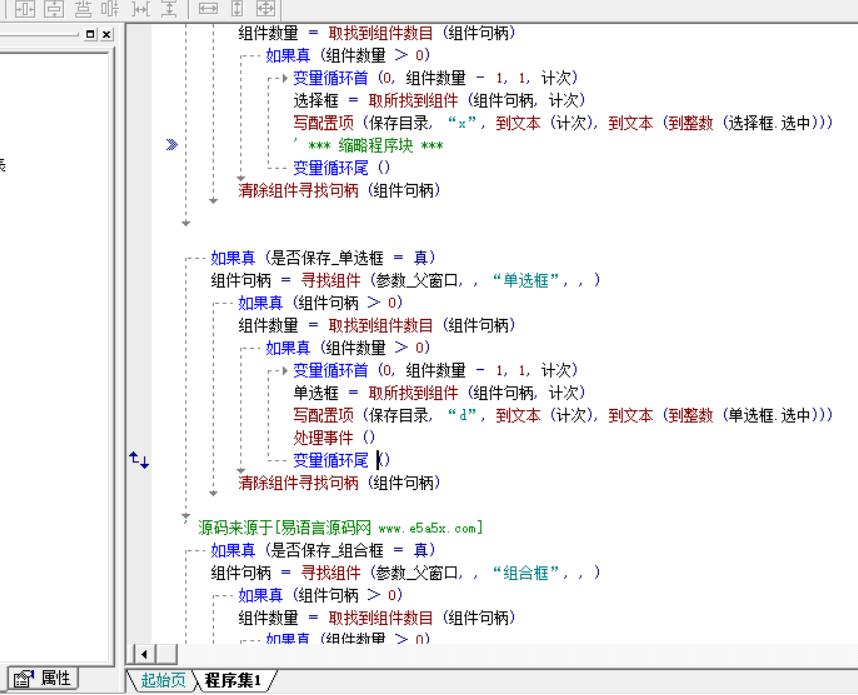Click the '处理事件 ()' code line
The image size is (858, 695).
(334, 438)
